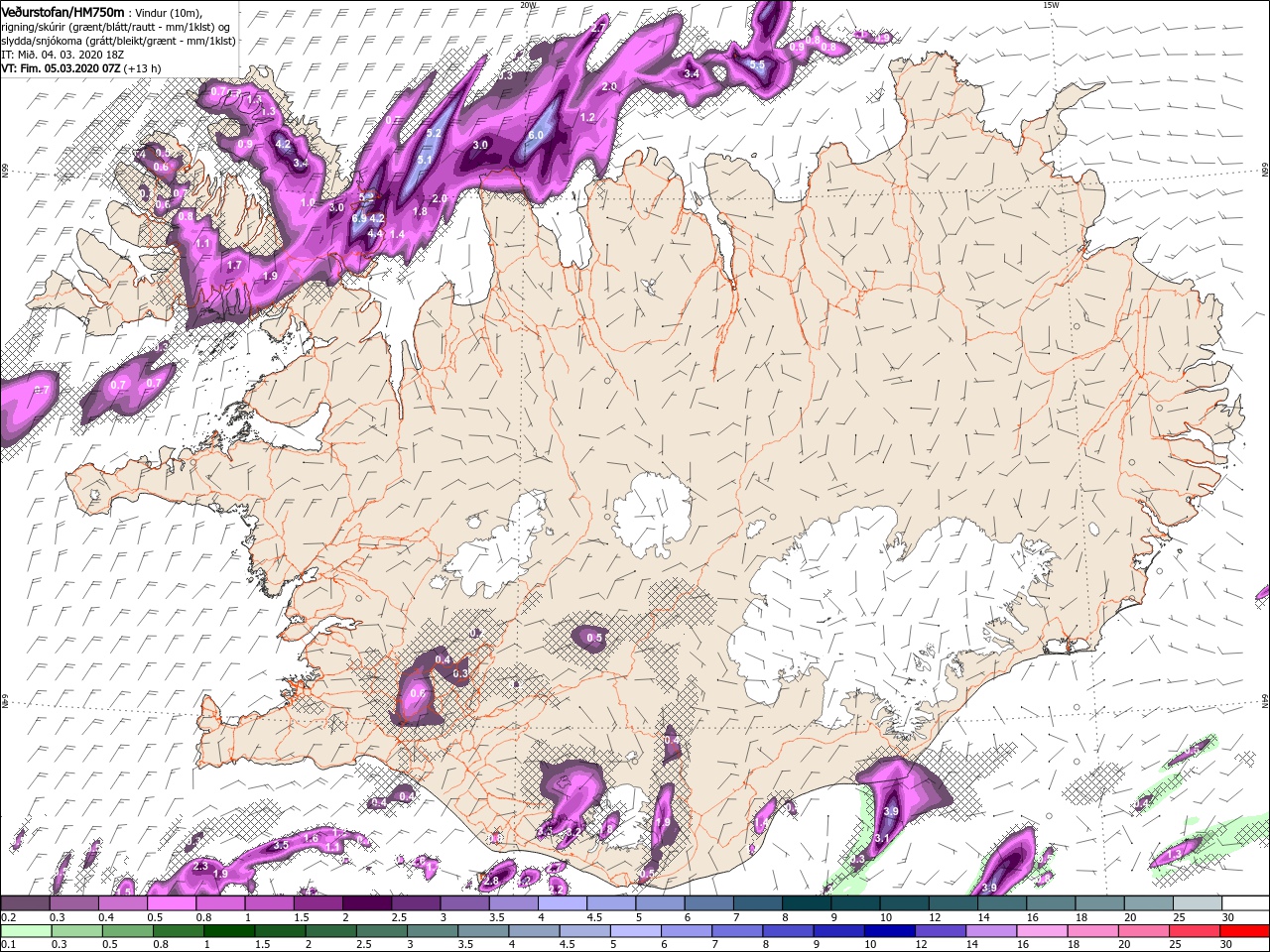Click the 0.1 tick label, lower legend

8,944
